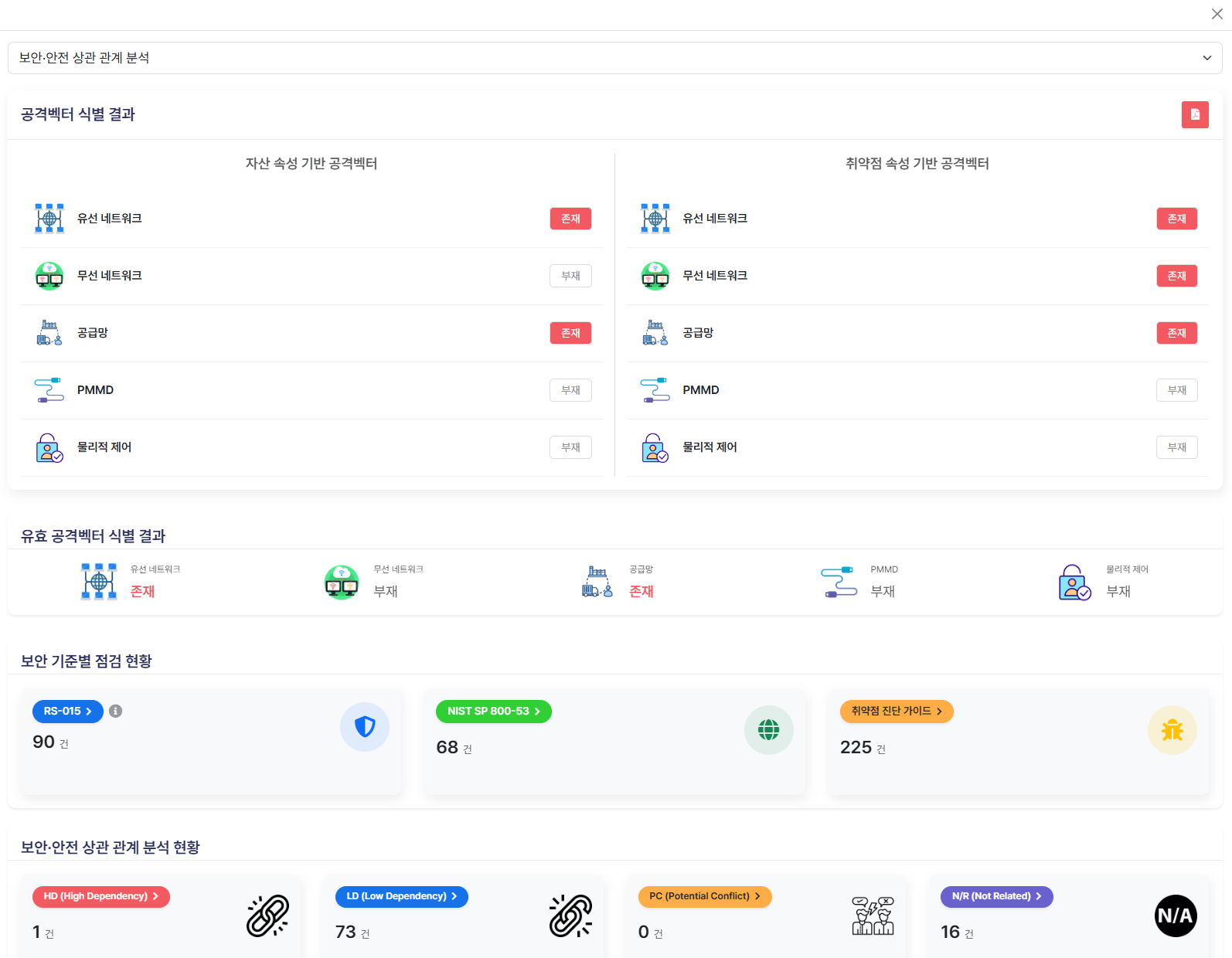
Task: Click the 16 건 count in N/R card
Action: tap(957, 933)
